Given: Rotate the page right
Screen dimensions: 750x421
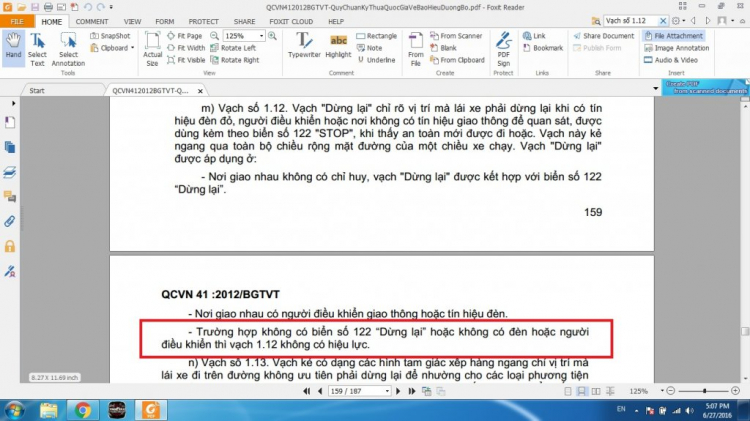Looking at the screenshot, I should point(235,60).
